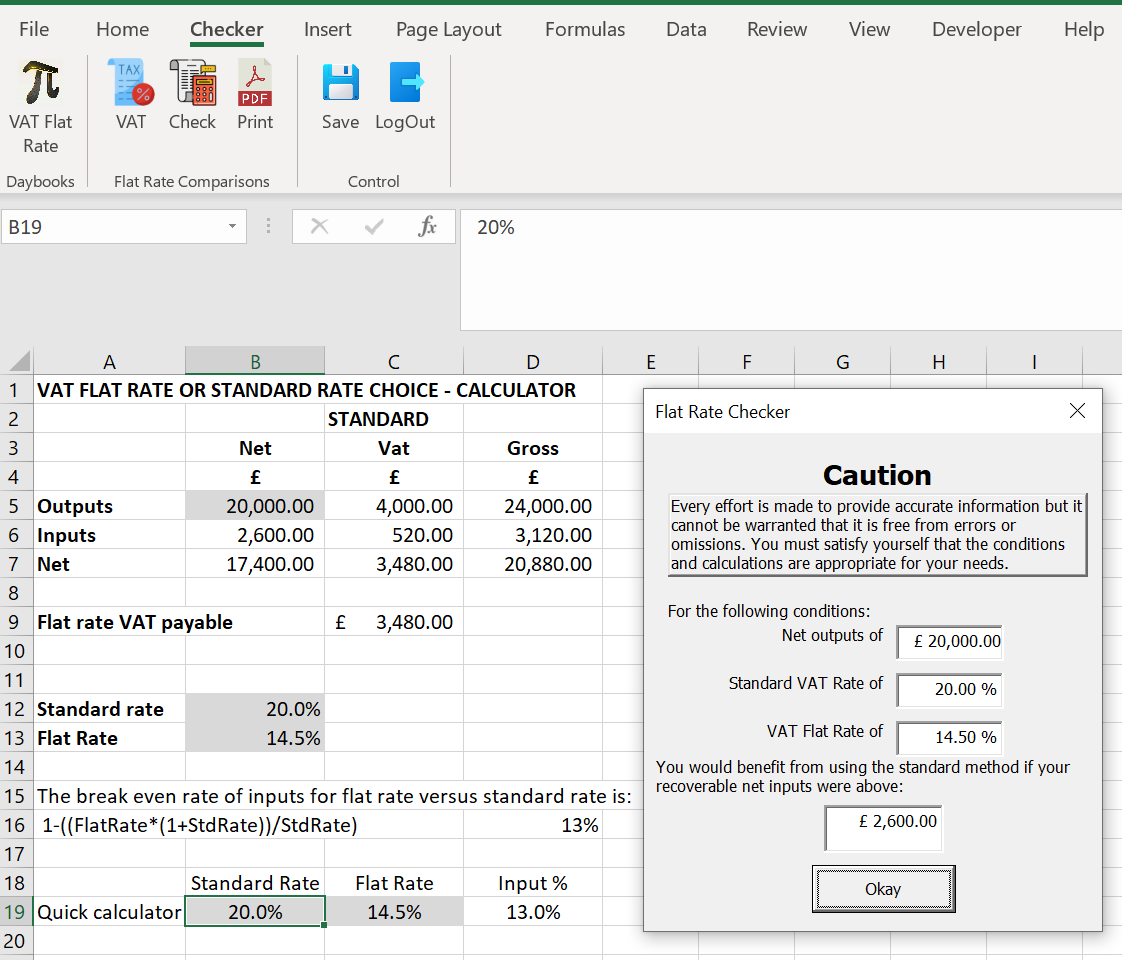Screen dimensions: 1122x960
Task: Select Quick calculator Flat Rate cell 14.5%
Action: pos(394,912)
